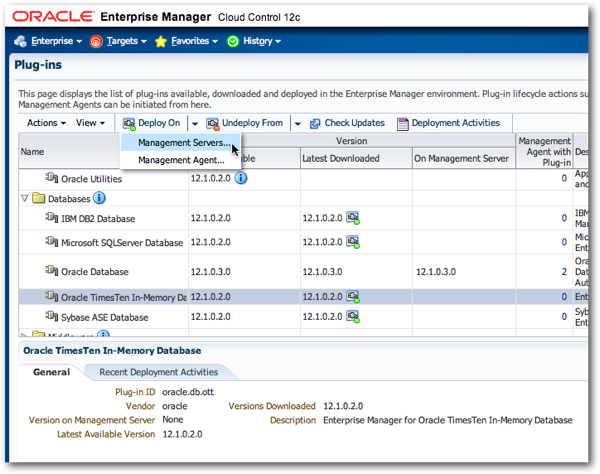Viewport: 600px width, 474px height.
Task: Click deploy icon in Sybase ASE row
Action: pyautogui.click(x=353, y=316)
